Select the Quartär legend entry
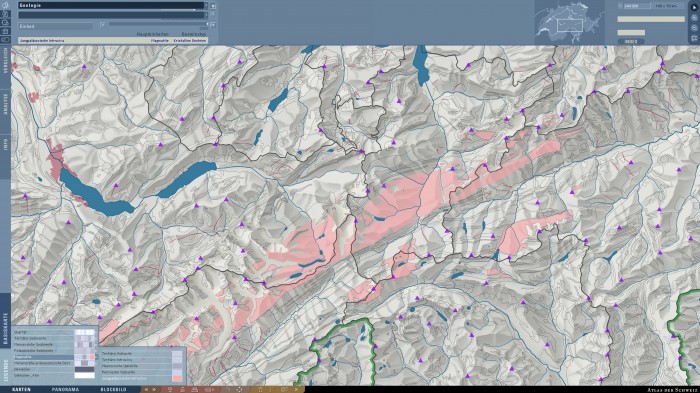 pos(54,332)
